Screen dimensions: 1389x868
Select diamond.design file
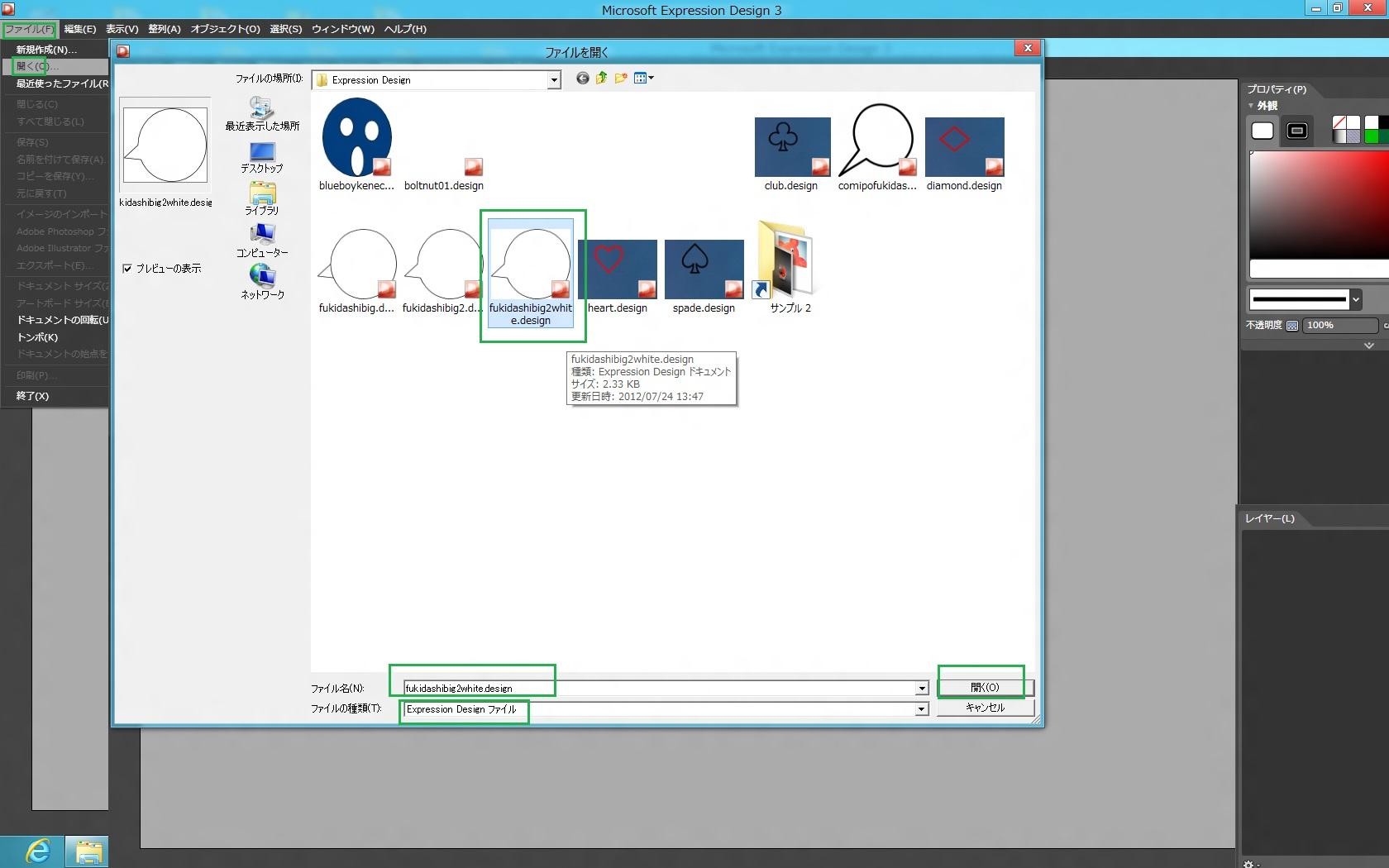964,155
